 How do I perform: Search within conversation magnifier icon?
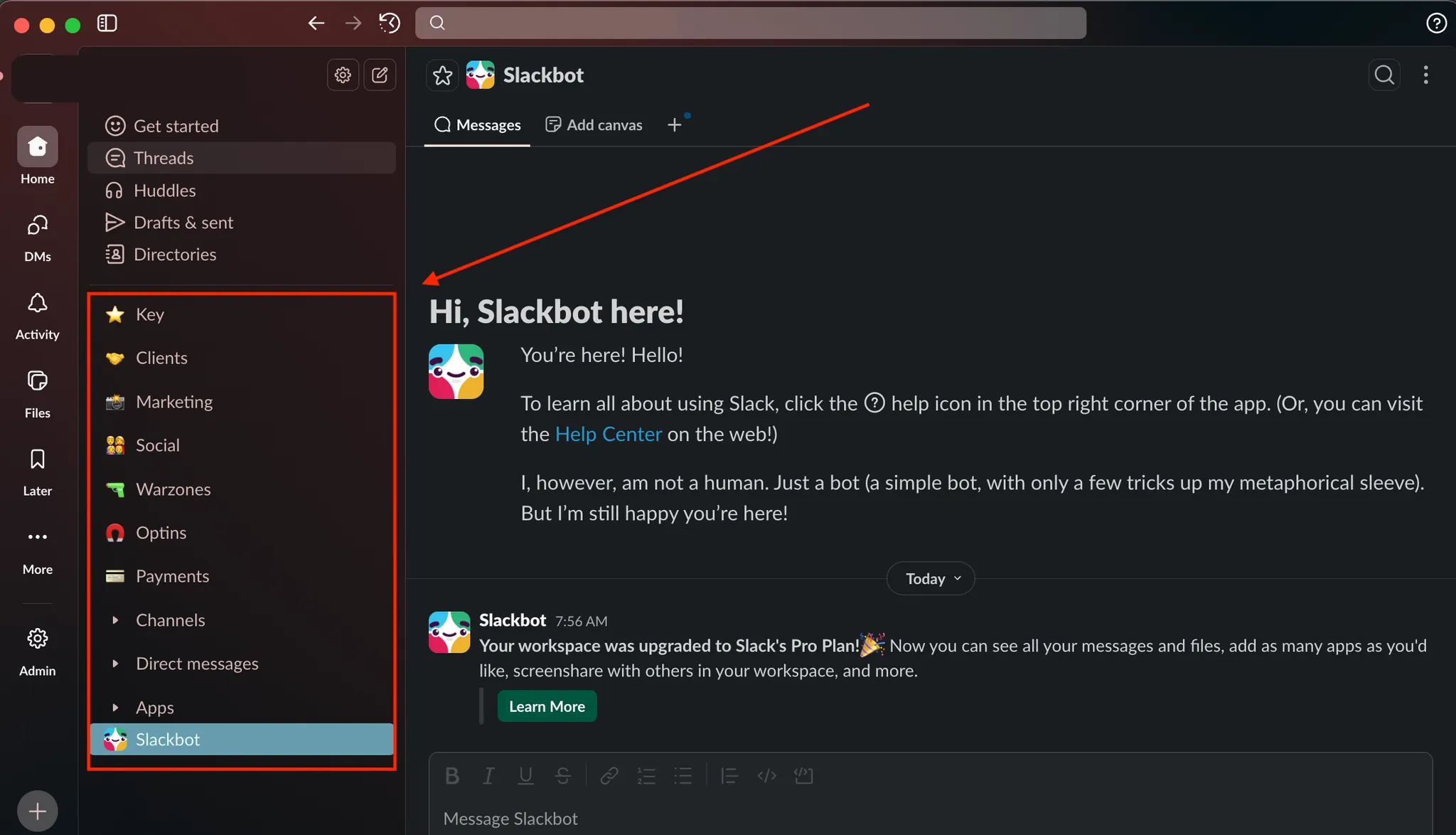pyautogui.click(x=1383, y=75)
